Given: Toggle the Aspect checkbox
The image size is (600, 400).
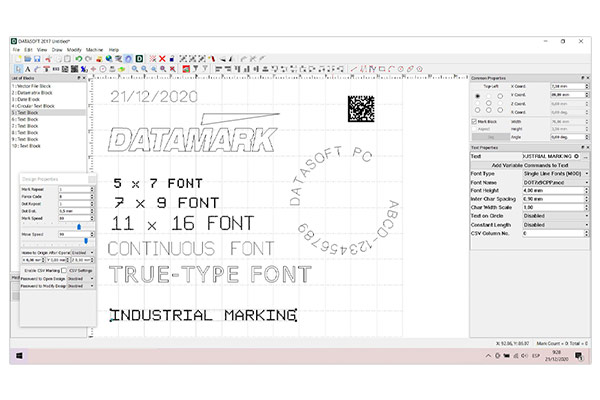Looking at the screenshot, I should click(x=474, y=129).
